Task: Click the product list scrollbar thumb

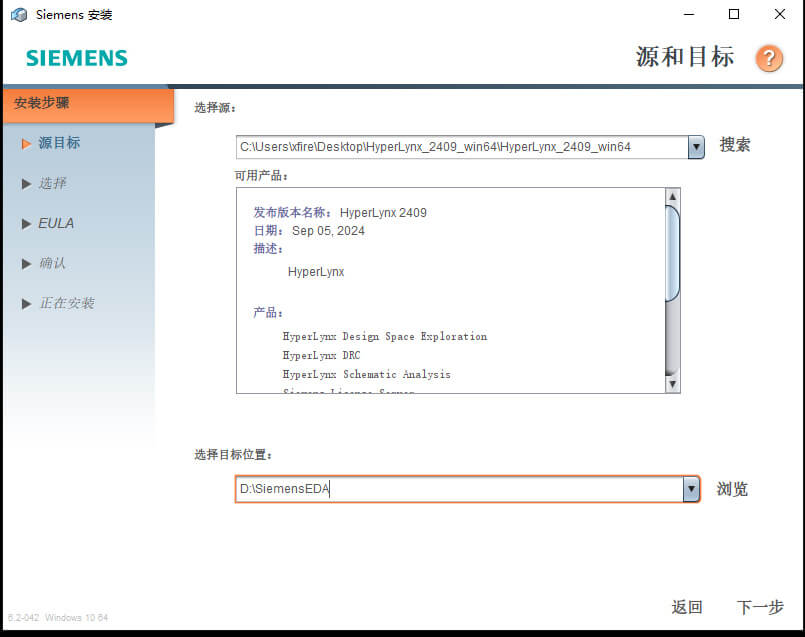Action: pyautogui.click(x=673, y=253)
